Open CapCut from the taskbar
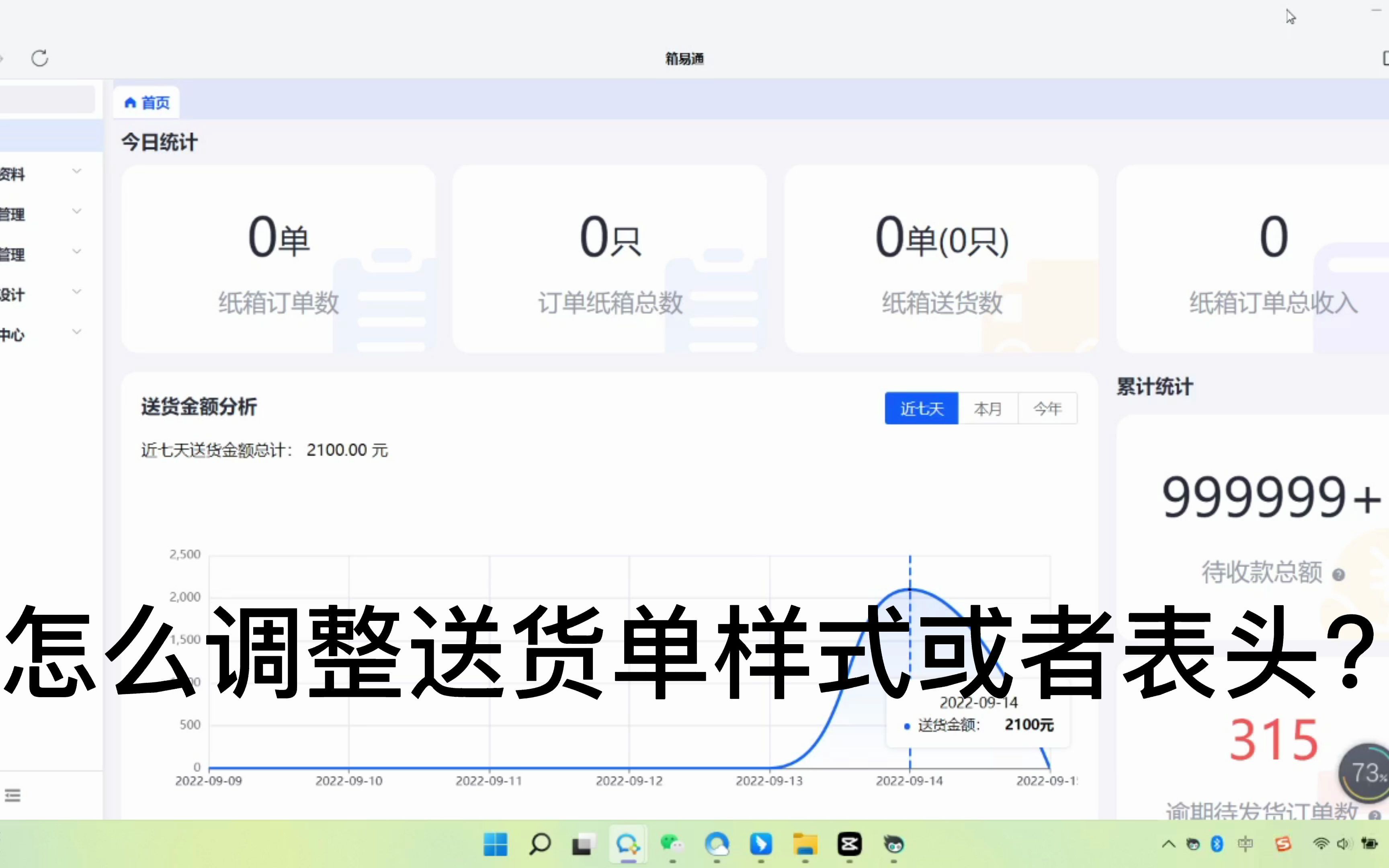 [850, 844]
